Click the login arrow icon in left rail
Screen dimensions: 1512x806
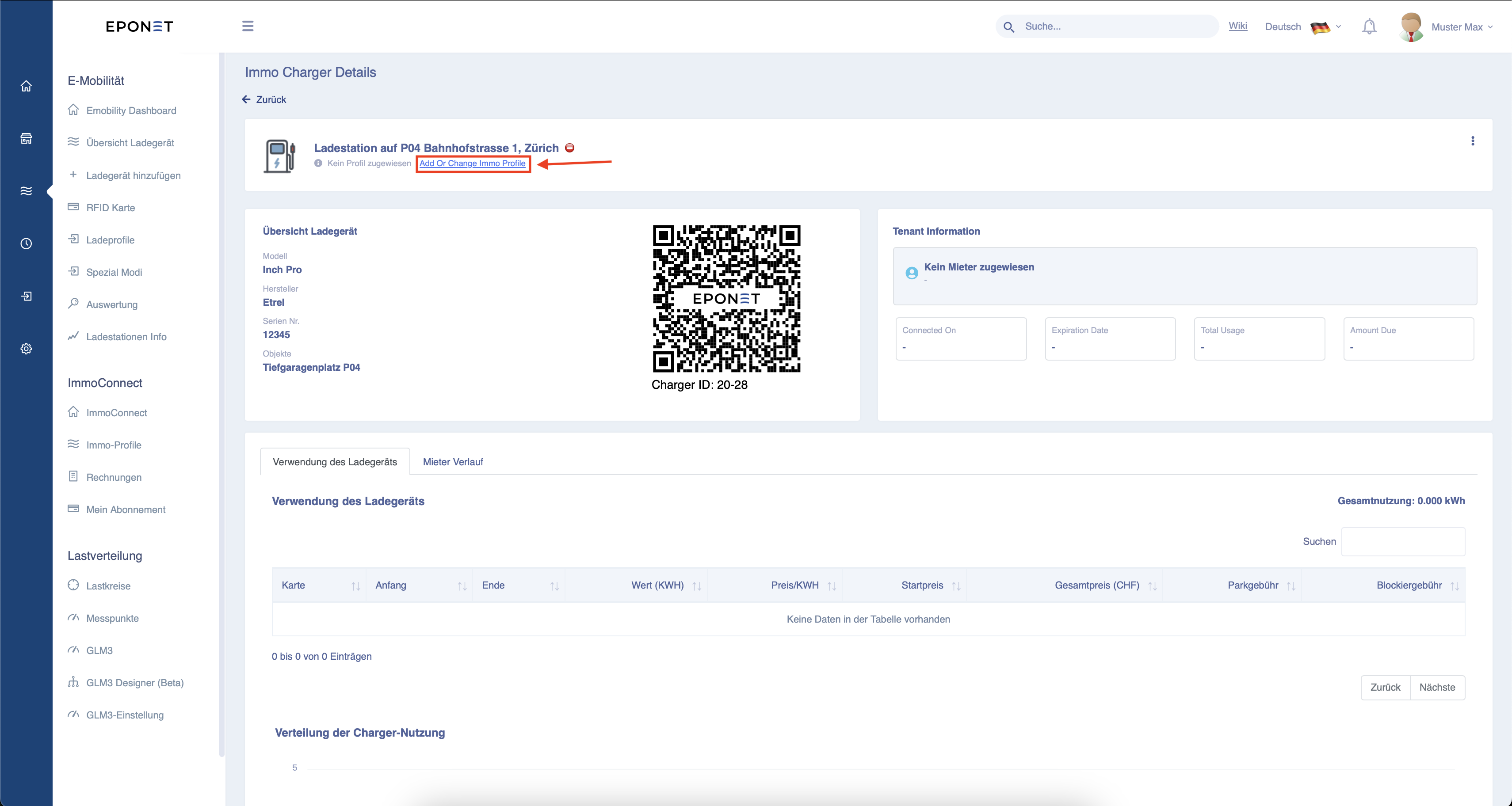point(27,296)
